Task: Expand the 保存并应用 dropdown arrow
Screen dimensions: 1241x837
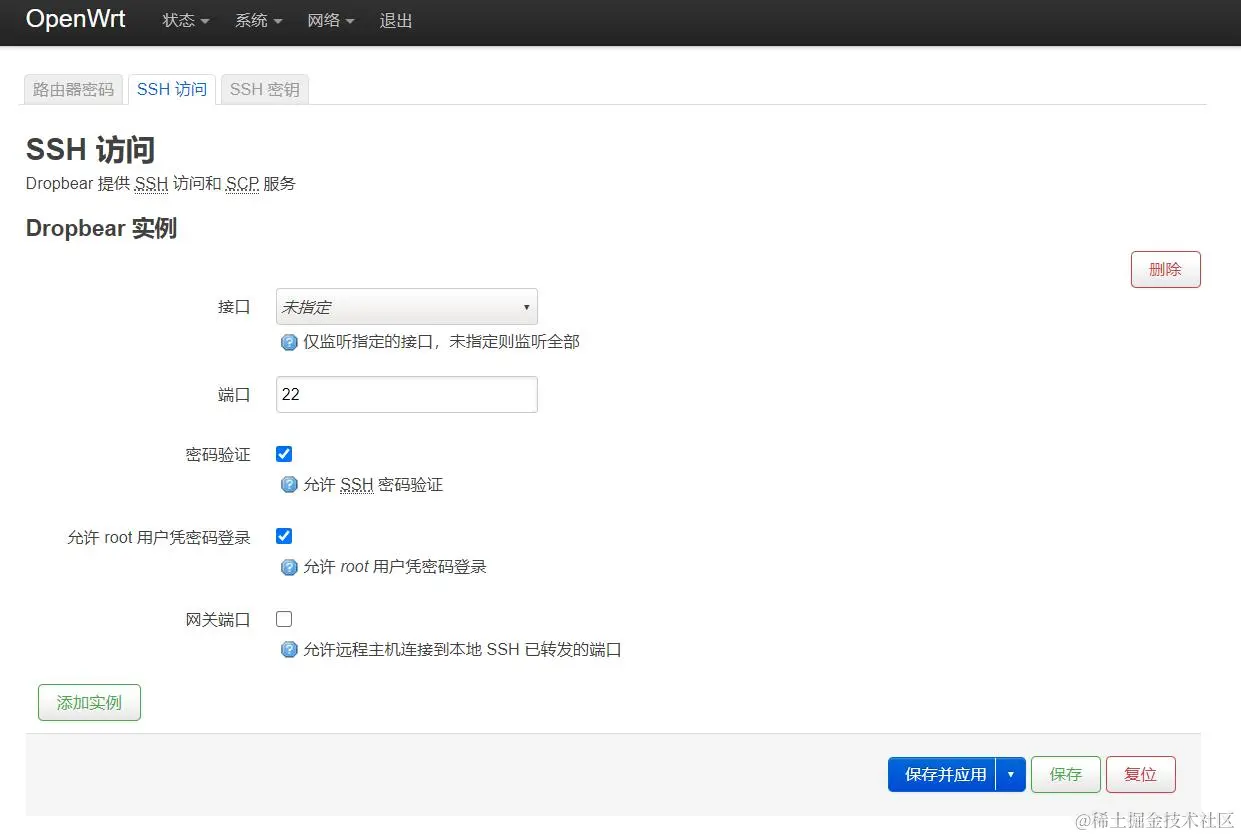Action: (x=1010, y=774)
